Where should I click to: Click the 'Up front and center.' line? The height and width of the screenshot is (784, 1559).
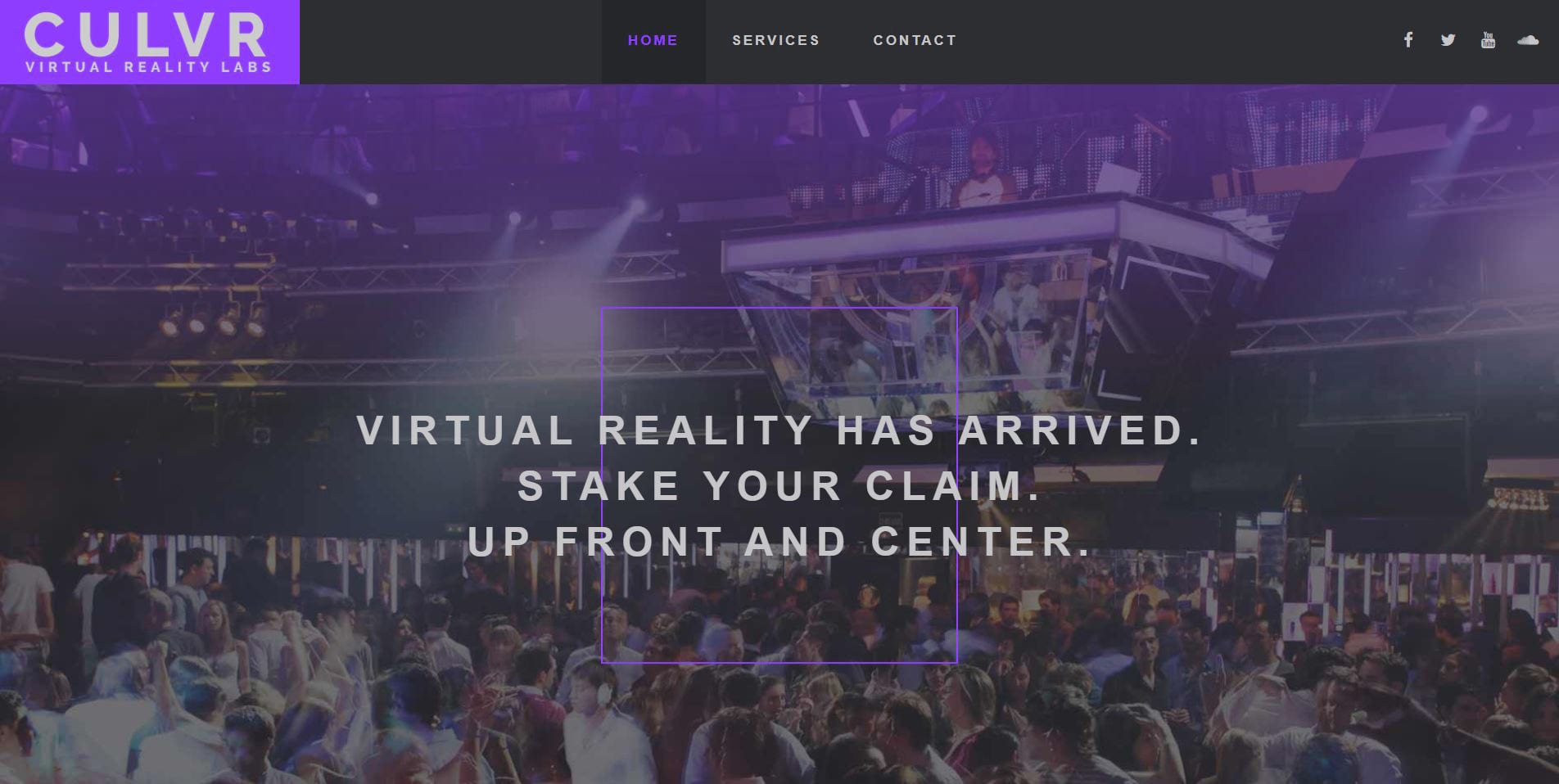779,541
